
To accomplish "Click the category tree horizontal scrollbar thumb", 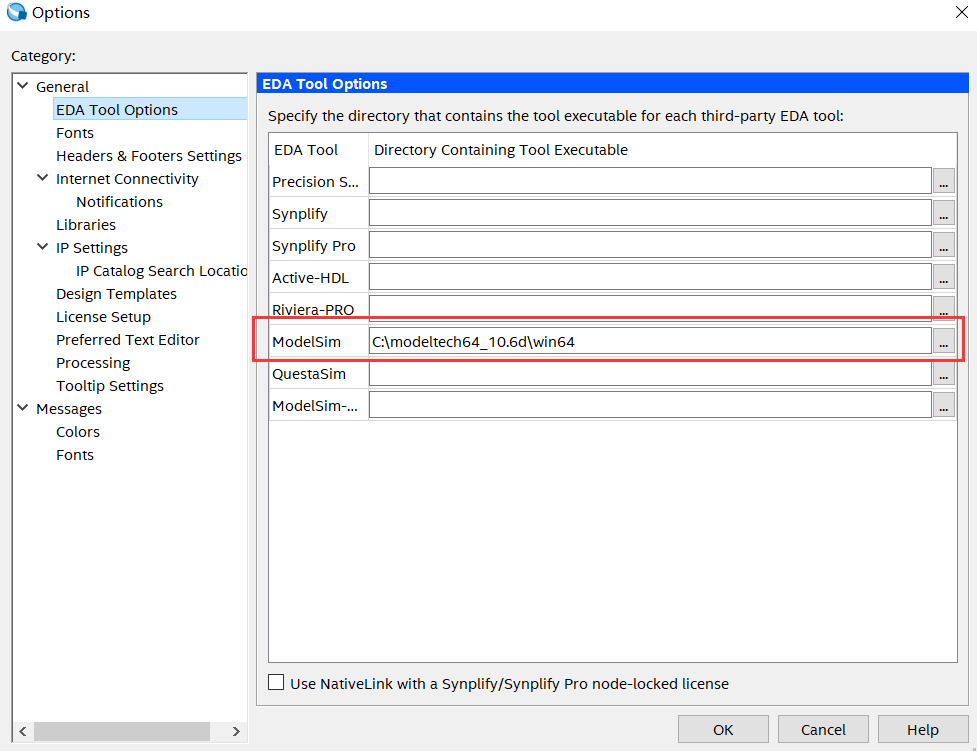I will 122,731.
